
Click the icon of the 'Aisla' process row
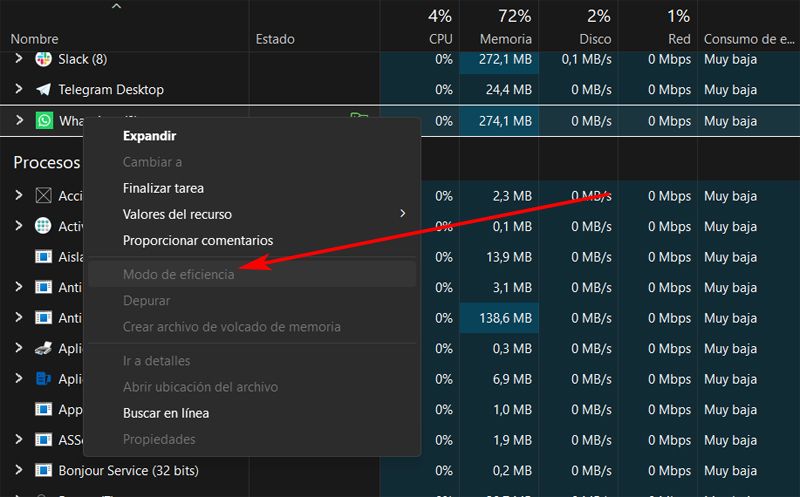(x=43, y=257)
